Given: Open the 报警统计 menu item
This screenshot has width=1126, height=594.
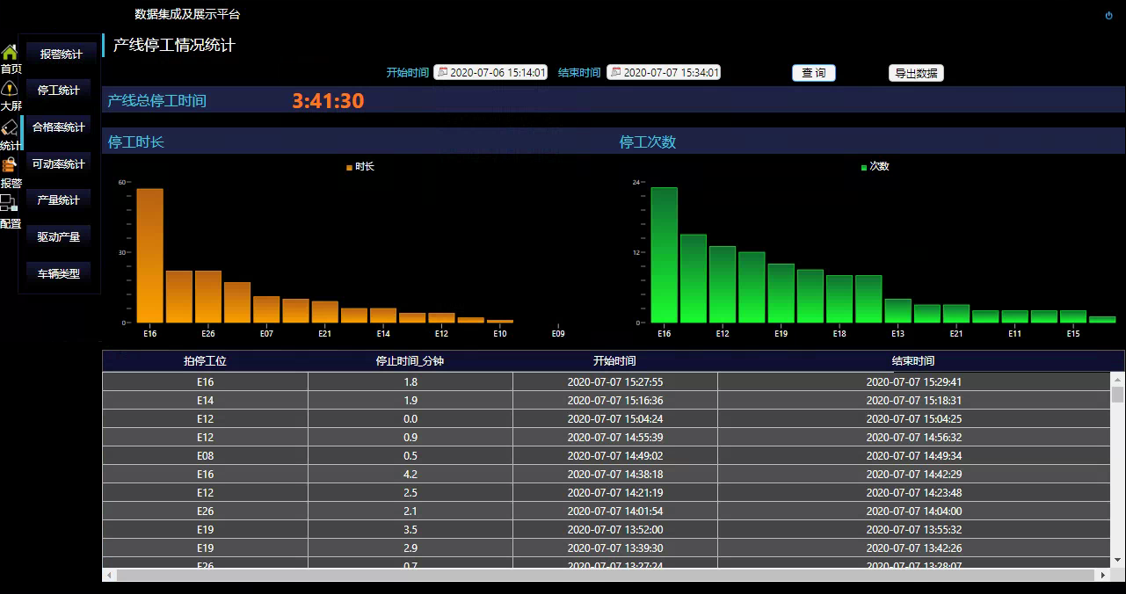Looking at the screenshot, I should [61, 54].
